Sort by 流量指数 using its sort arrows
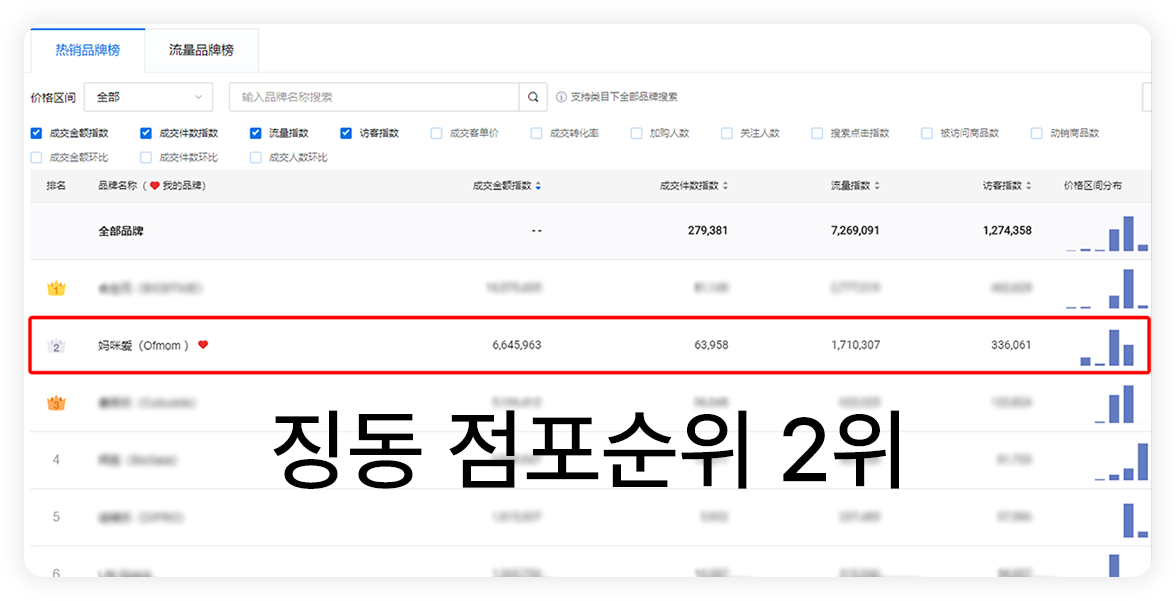Viewport: 1176px width, 601px height. [x=877, y=186]
